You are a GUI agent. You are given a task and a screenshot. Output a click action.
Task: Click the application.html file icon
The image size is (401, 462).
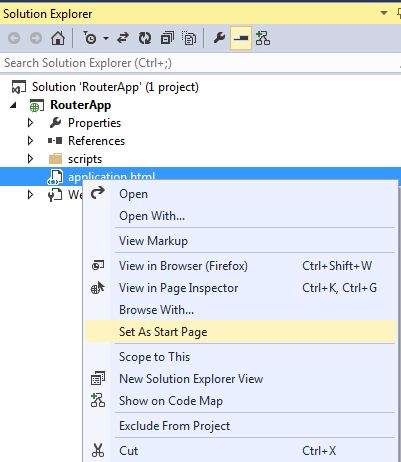pyautogui.click(x=55, y=177)
